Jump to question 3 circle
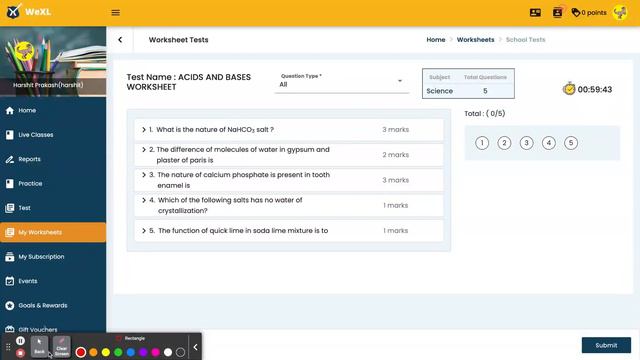The height and width of the screenshot is (360, 640). click(x=527, y=143)
